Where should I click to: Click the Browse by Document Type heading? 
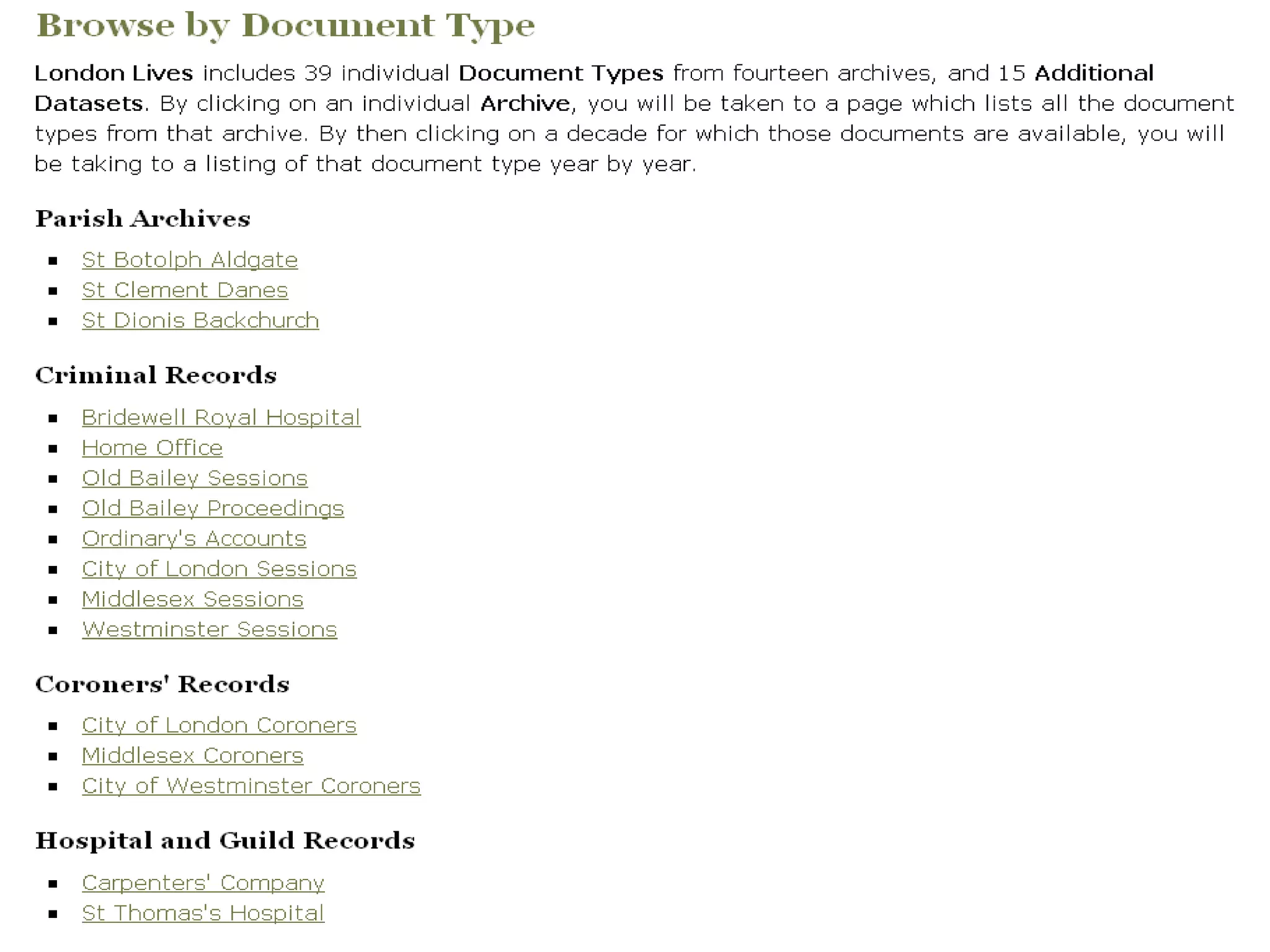pos(285,26)
